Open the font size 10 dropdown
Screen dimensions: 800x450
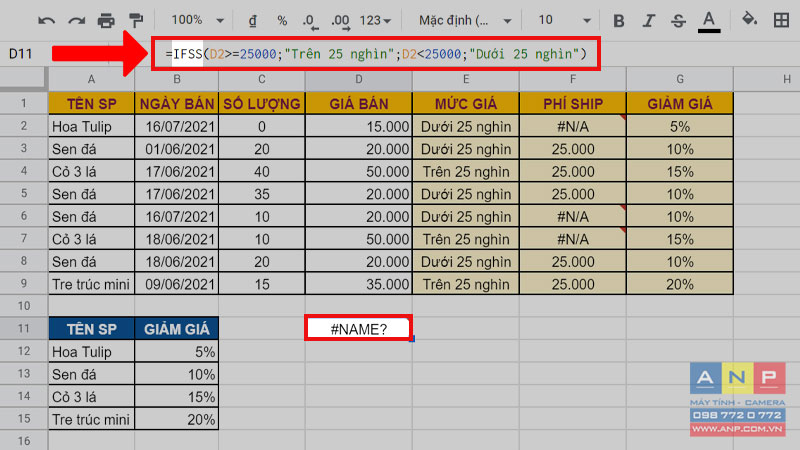pos(564,20)
